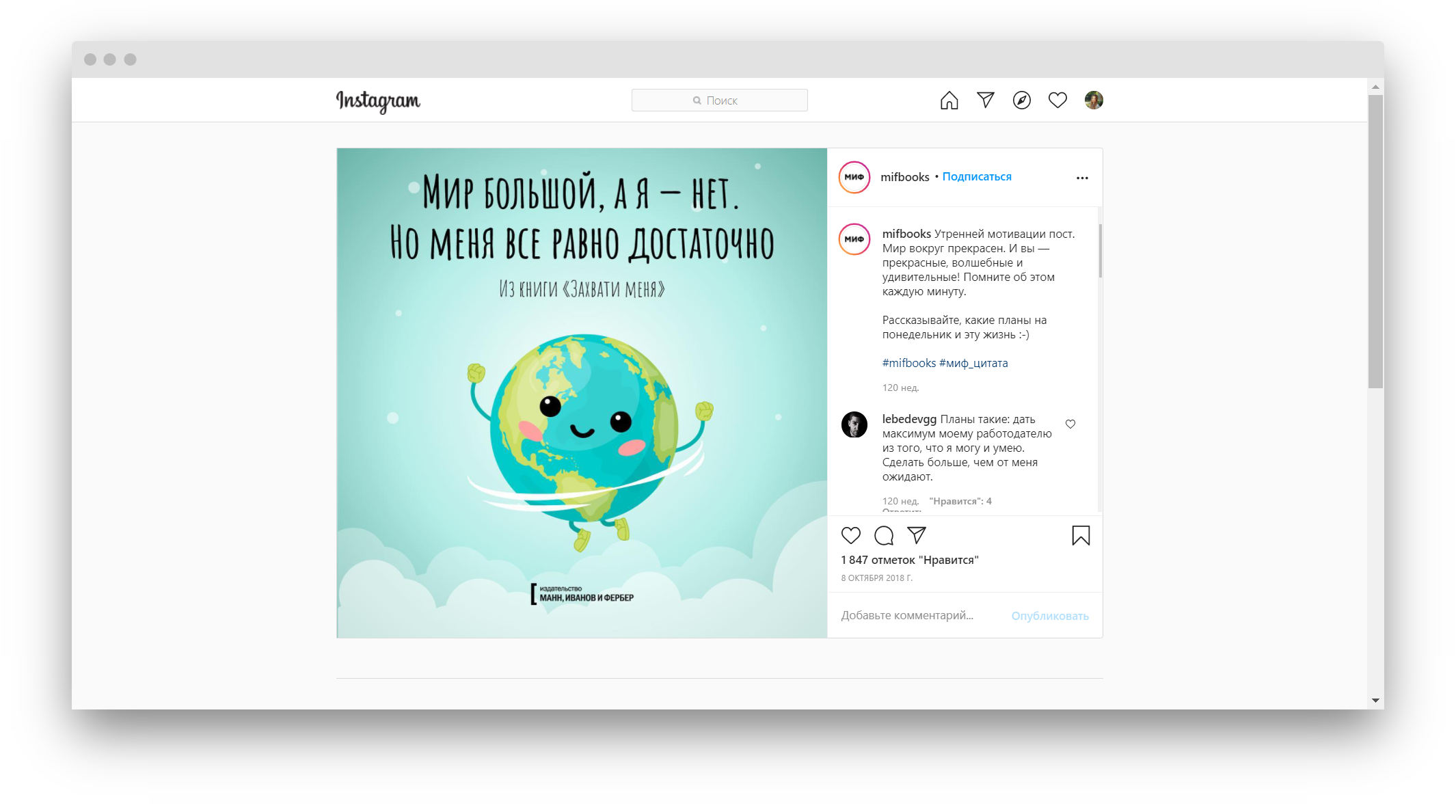Click the Instagram logo
The image size is (1456, 812).
[378, 101]
